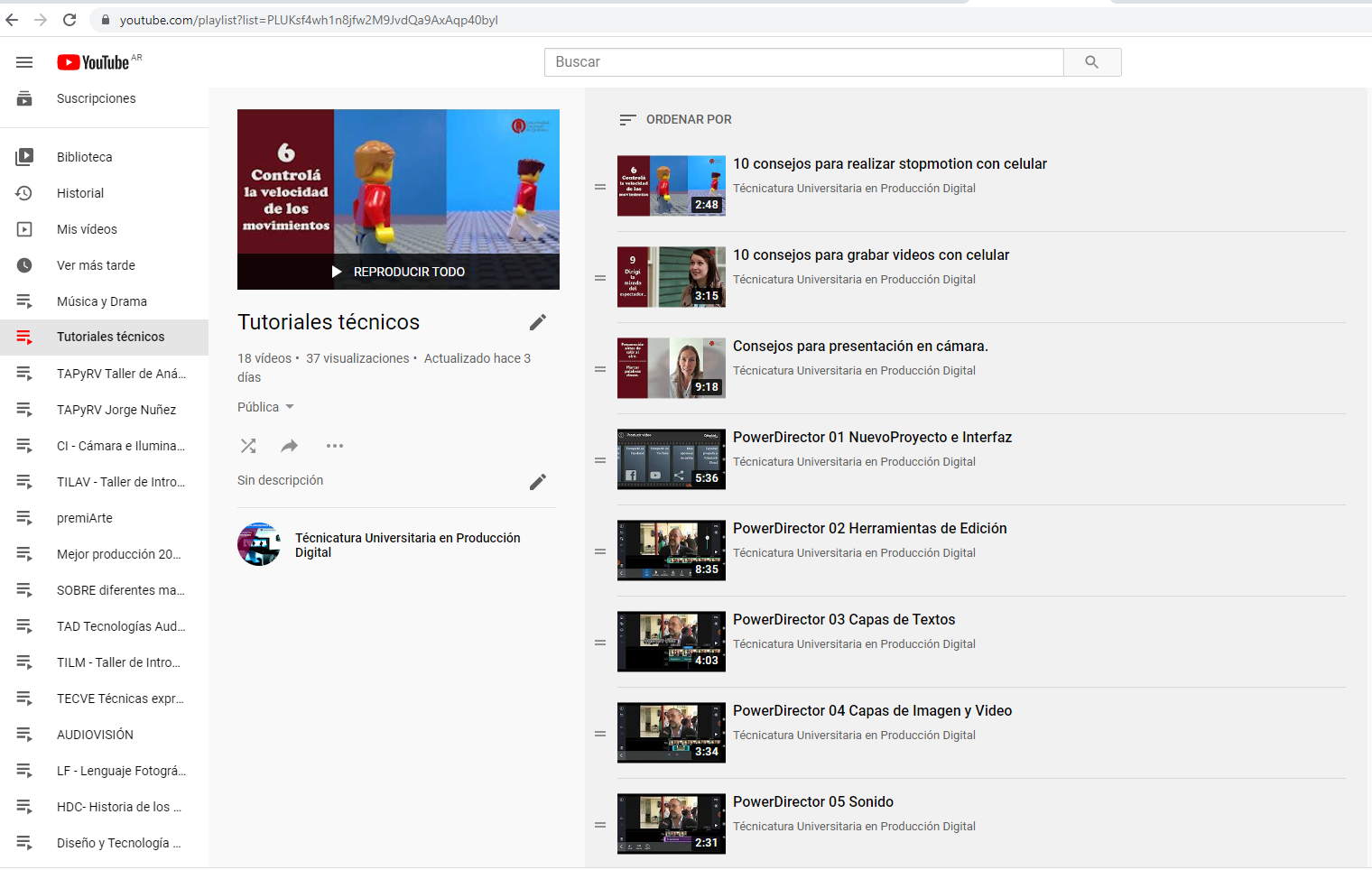Screen dimensions: 1372x870
Task: Open the Música y Drama playlist
Action: [x=102, y=301]
